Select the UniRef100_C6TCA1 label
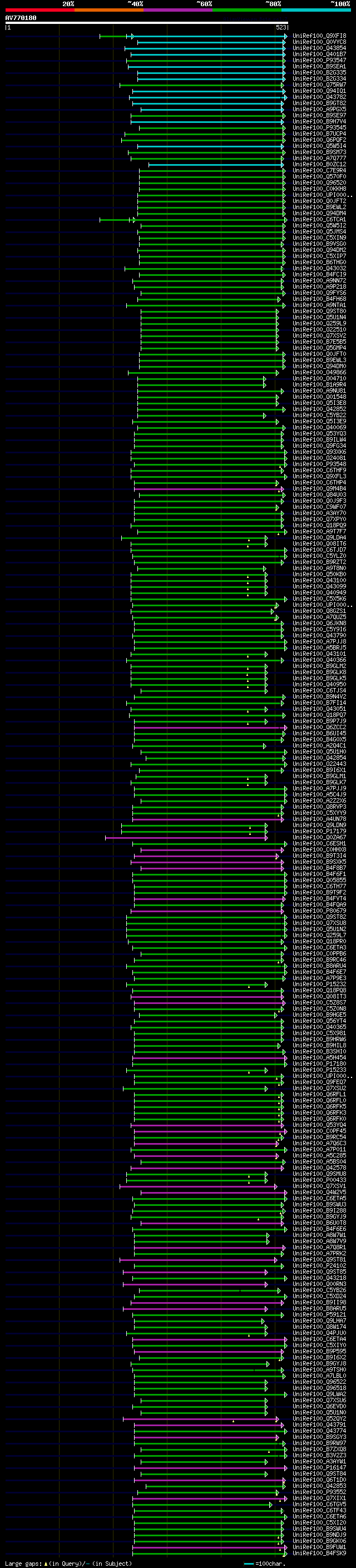The height and width of the screenshot is (1568, 356). point(319,220)
